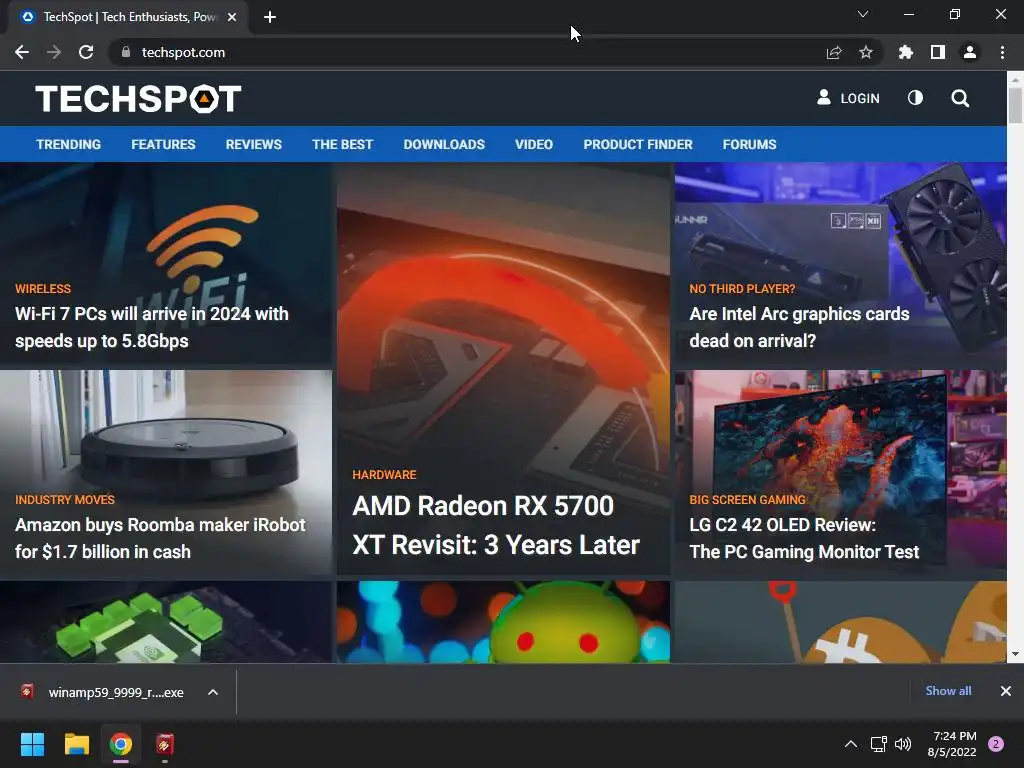Expand the tab search chevron
Viewport: 1024px width, 768px height.
pyautogui.click(x=863, y=14)
